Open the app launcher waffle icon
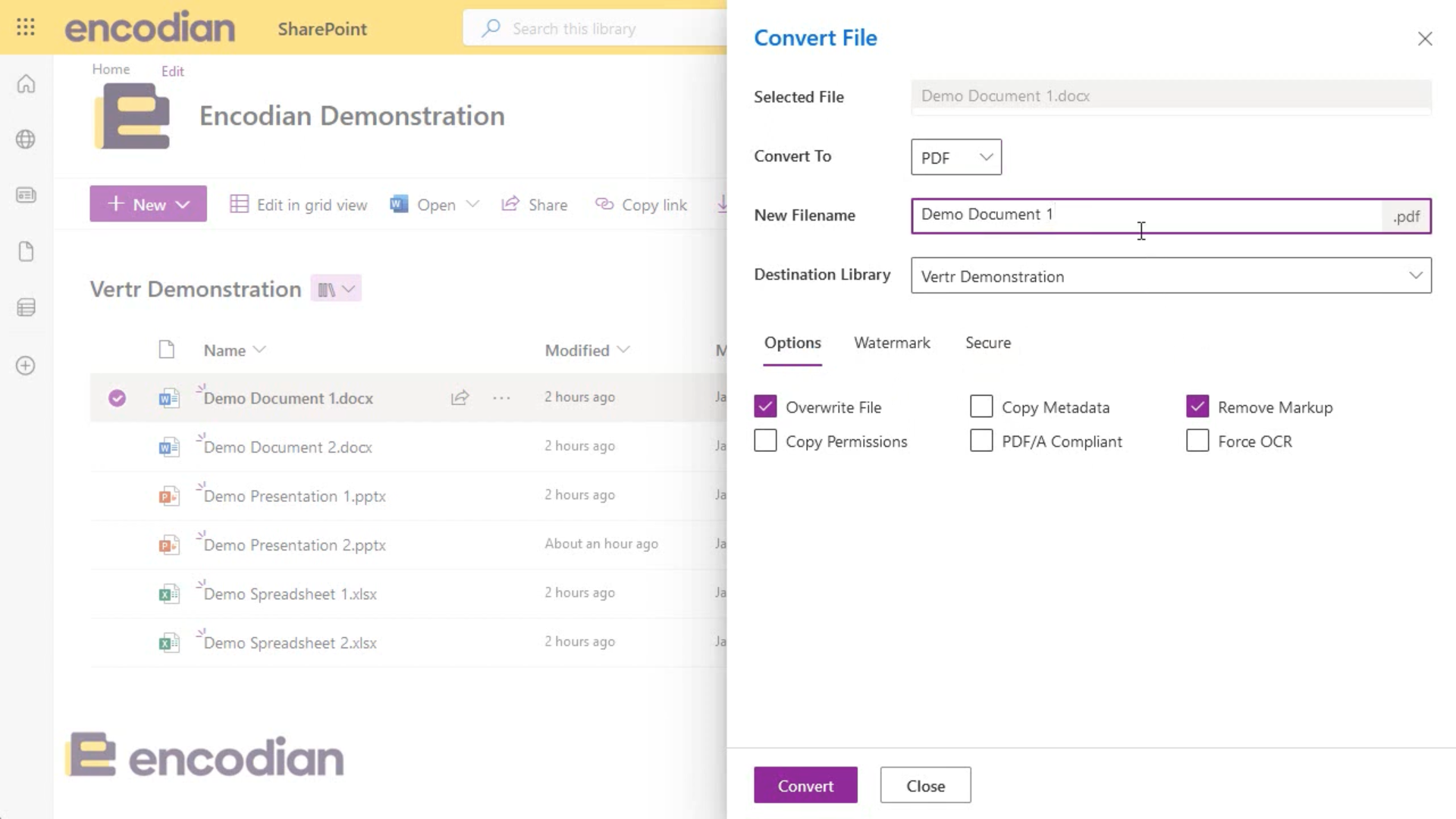This screenshot has height=819, width=1456. click(x=26, y=28)
